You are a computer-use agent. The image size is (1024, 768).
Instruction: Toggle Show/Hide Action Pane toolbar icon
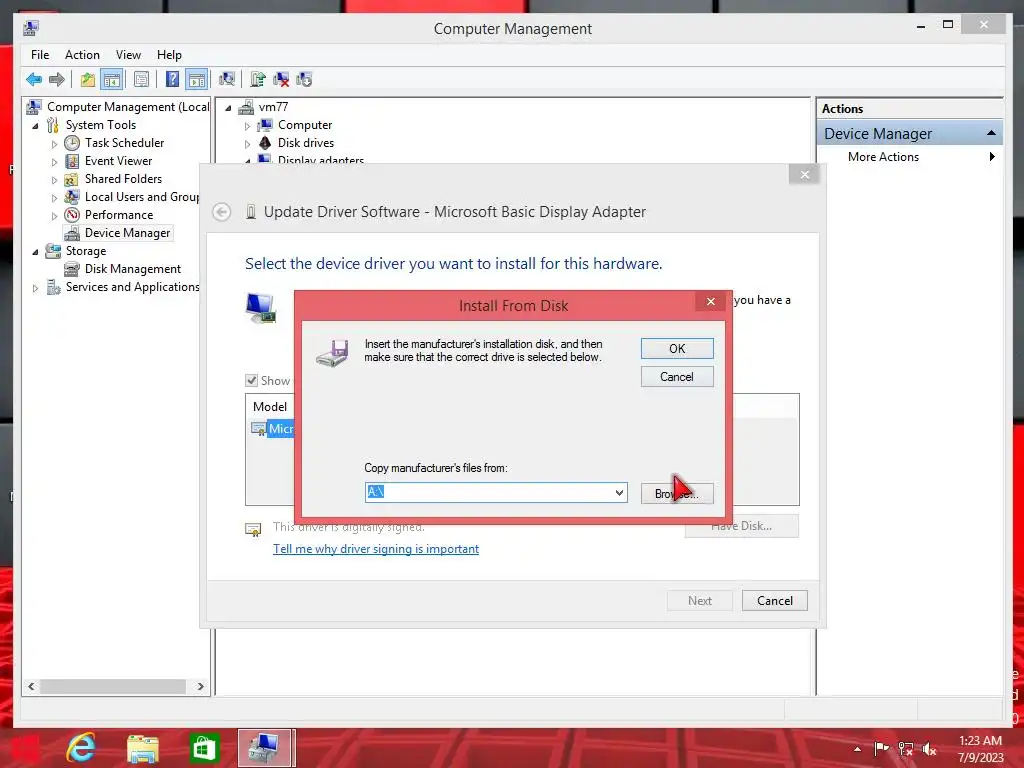pyautogui.click(x=197, y=80)
